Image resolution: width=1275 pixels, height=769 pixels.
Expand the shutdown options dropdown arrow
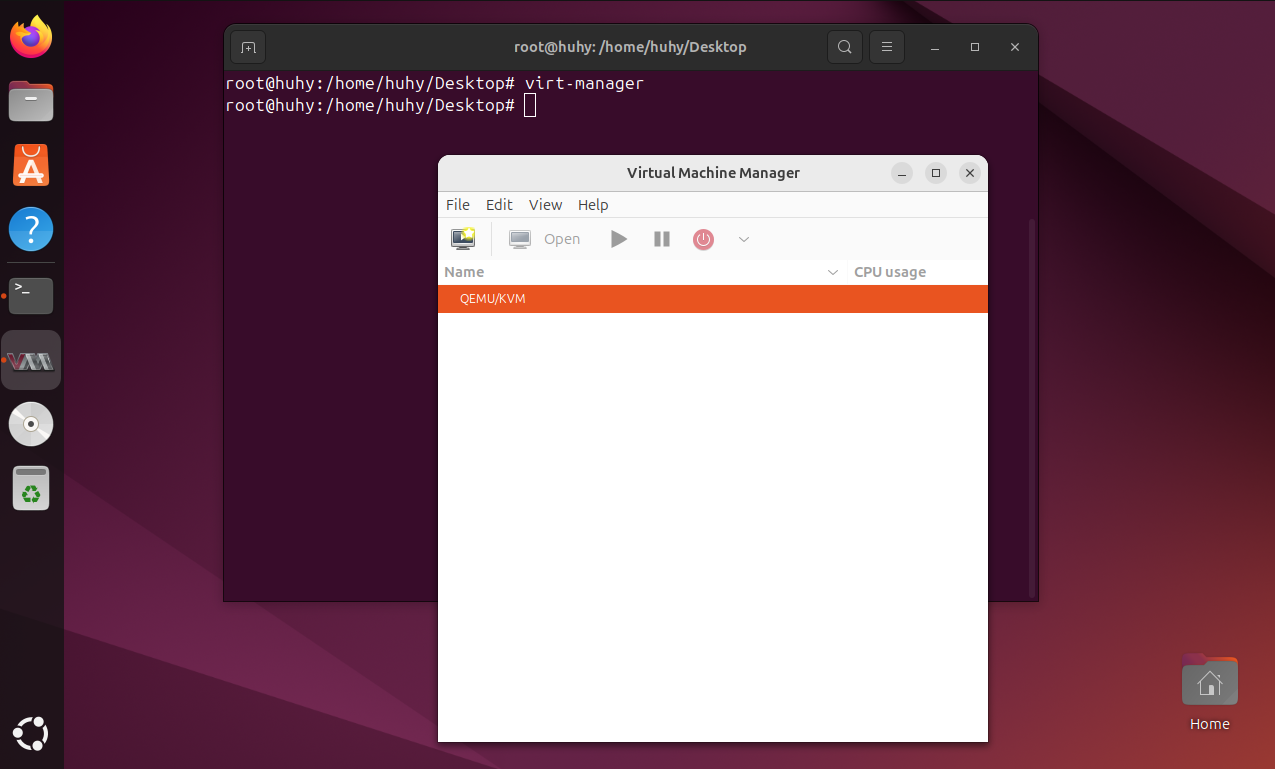(743, 239)
